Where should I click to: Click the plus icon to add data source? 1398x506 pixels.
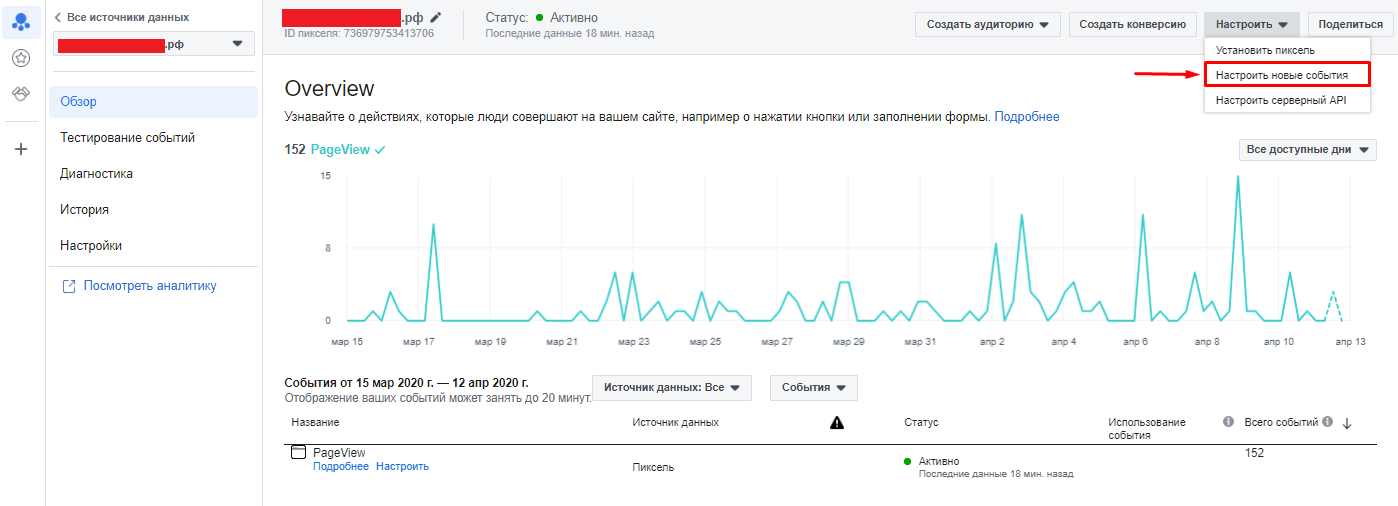[x=21, y=149]
